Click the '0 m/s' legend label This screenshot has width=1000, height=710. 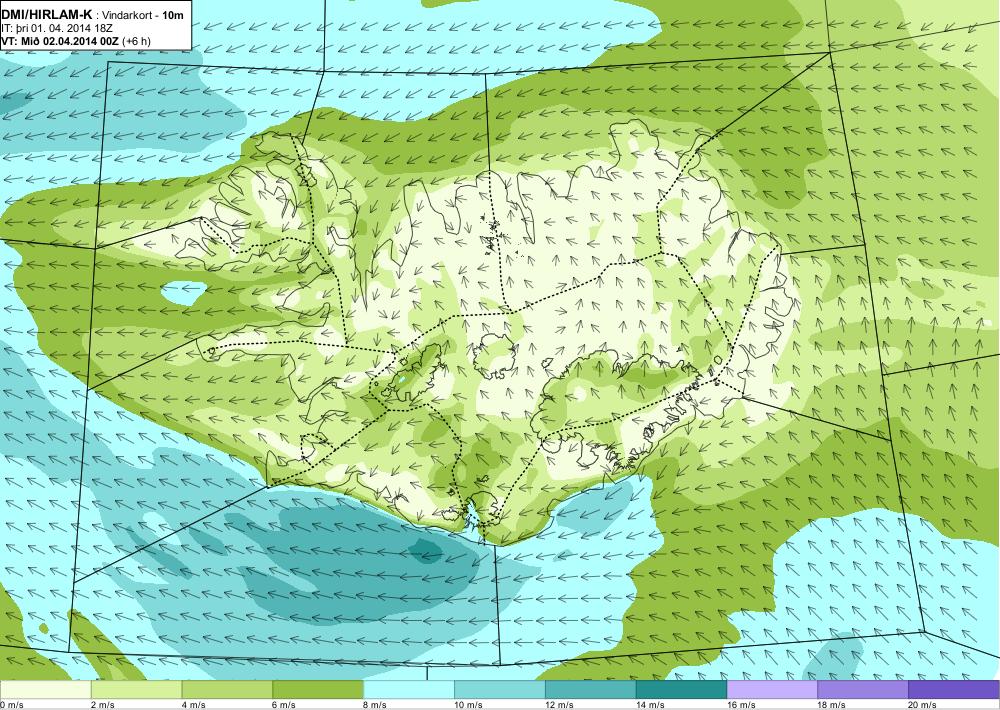tap(12, 705)
